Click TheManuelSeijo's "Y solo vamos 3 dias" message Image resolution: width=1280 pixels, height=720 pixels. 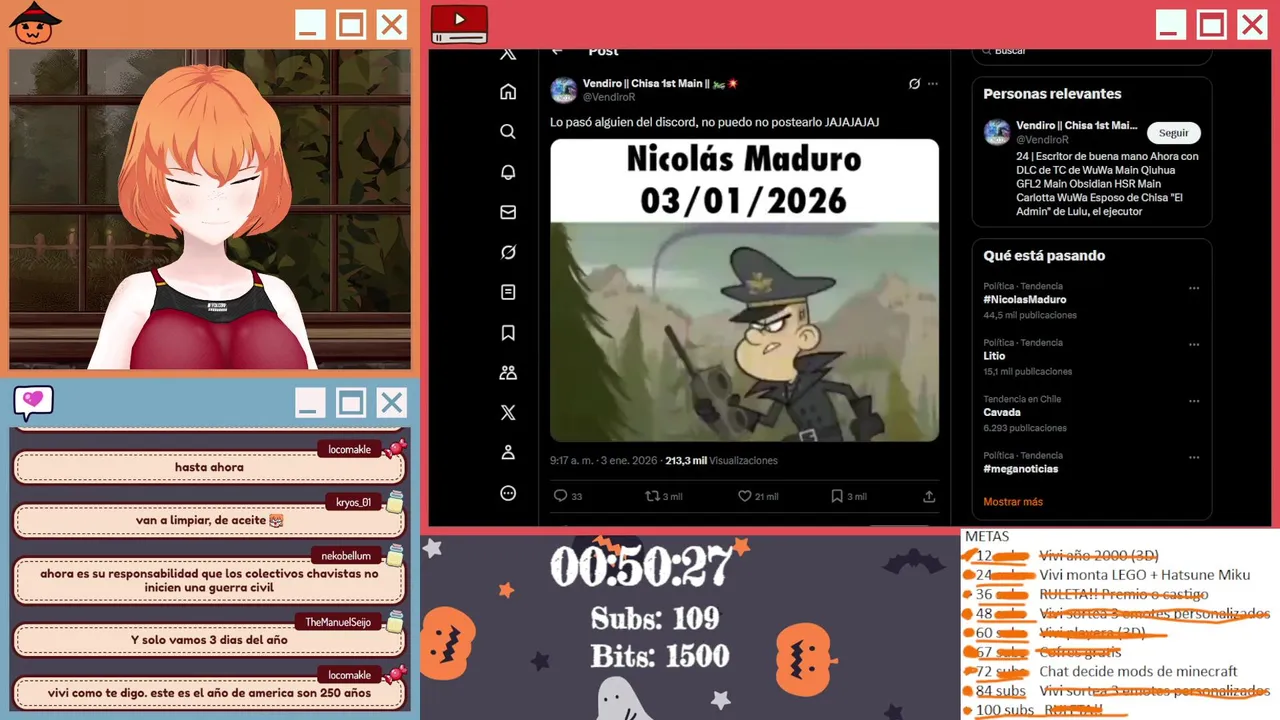209,640
